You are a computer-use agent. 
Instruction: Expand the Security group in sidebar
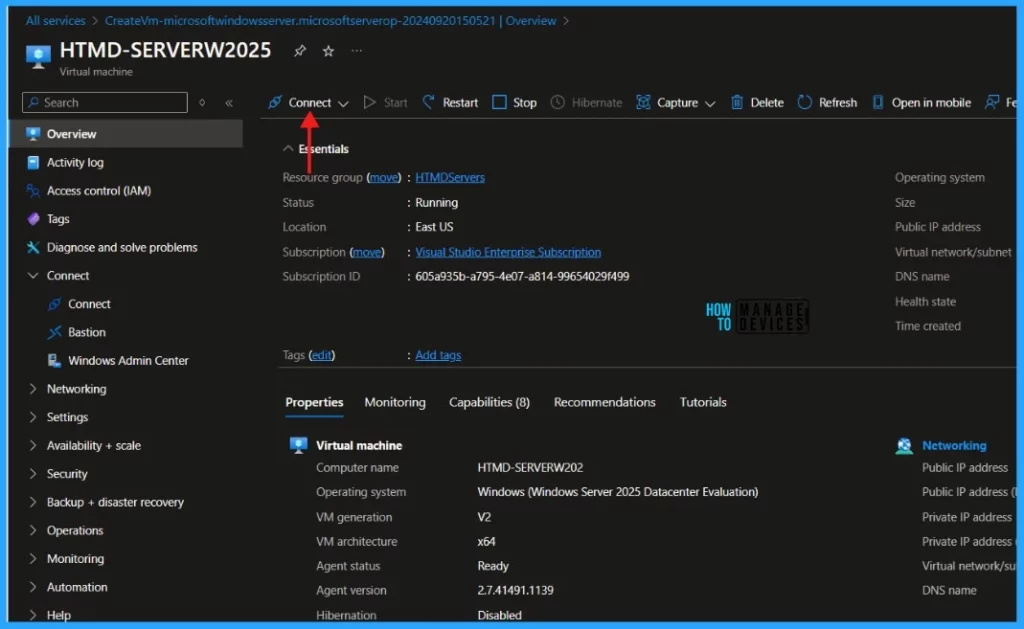[x=33, y=474]
